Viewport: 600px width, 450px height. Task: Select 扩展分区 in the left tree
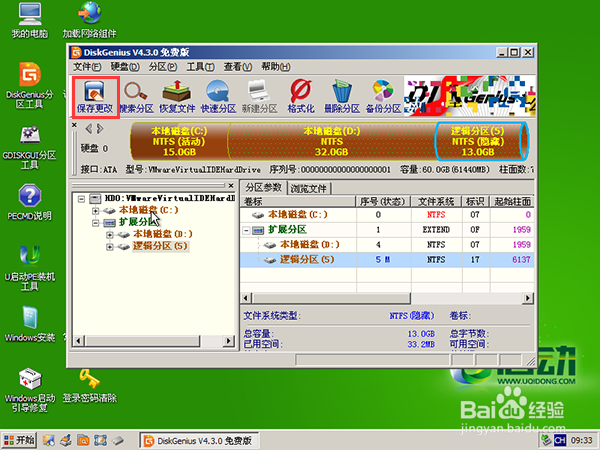tap(138, 222)
